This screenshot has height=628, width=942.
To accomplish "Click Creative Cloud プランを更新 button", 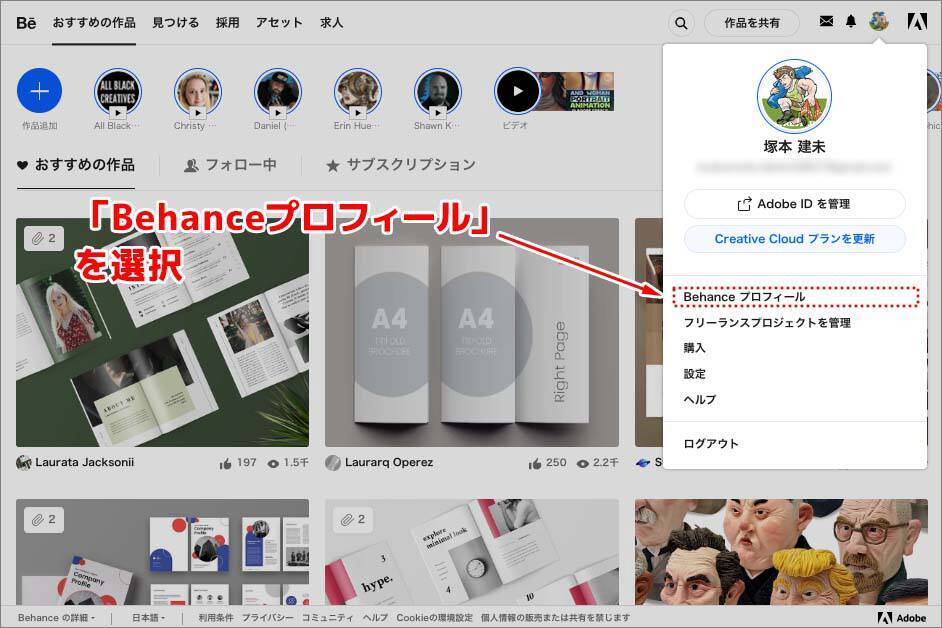I will [794, 239].
